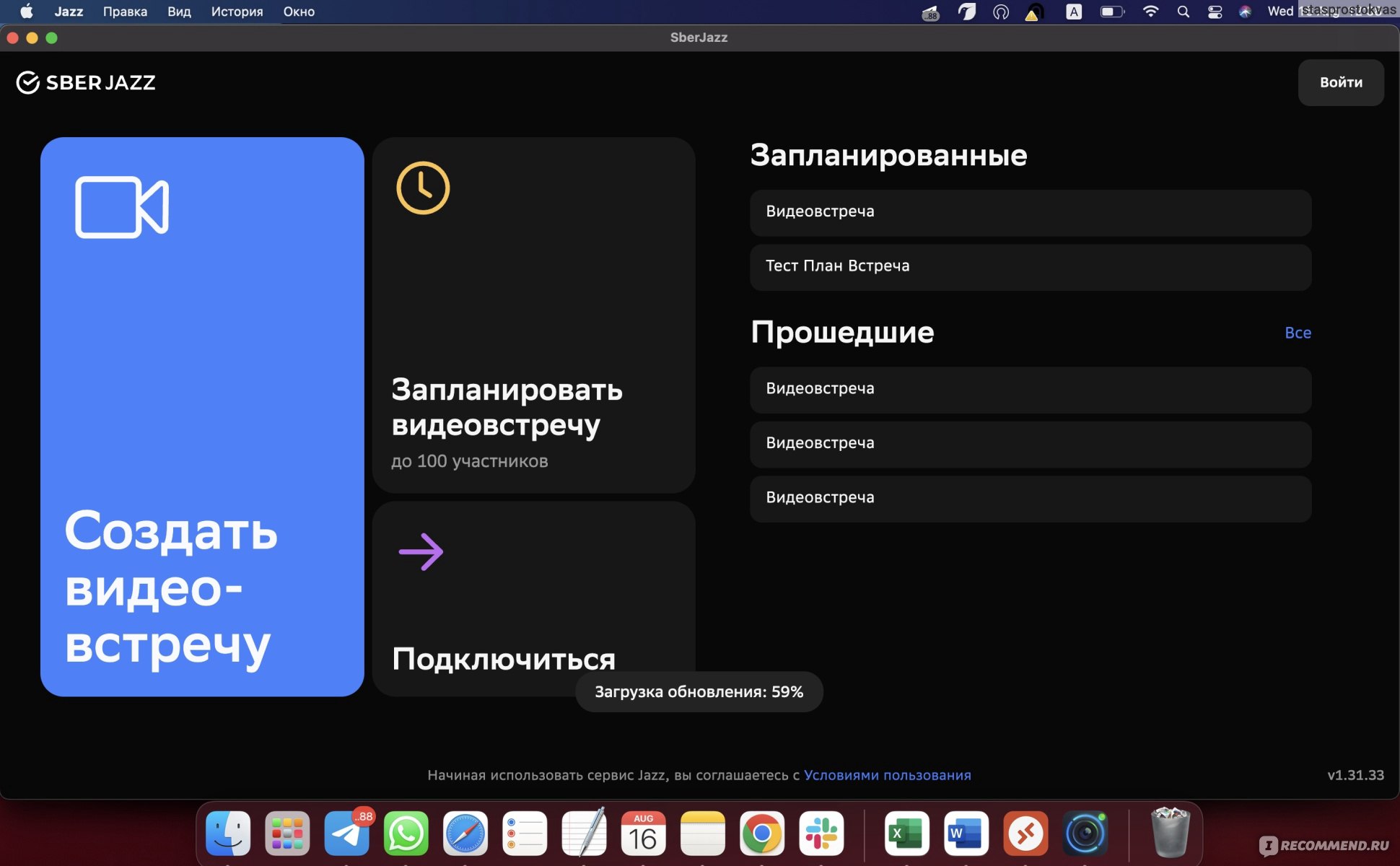The image size is (1400, 866).
Task: Open the Jazz application menu
Action: 69,12
